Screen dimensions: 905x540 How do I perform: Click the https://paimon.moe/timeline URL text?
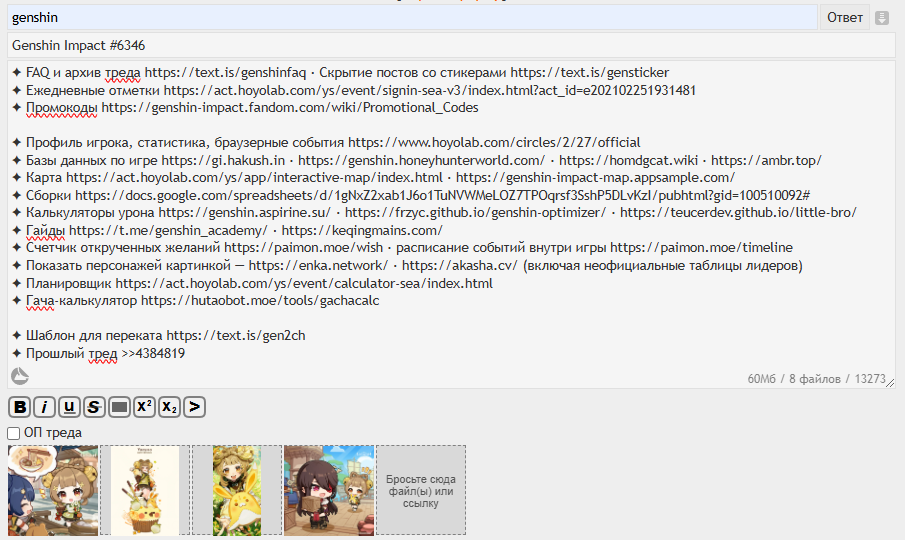[x=702, y=248]
